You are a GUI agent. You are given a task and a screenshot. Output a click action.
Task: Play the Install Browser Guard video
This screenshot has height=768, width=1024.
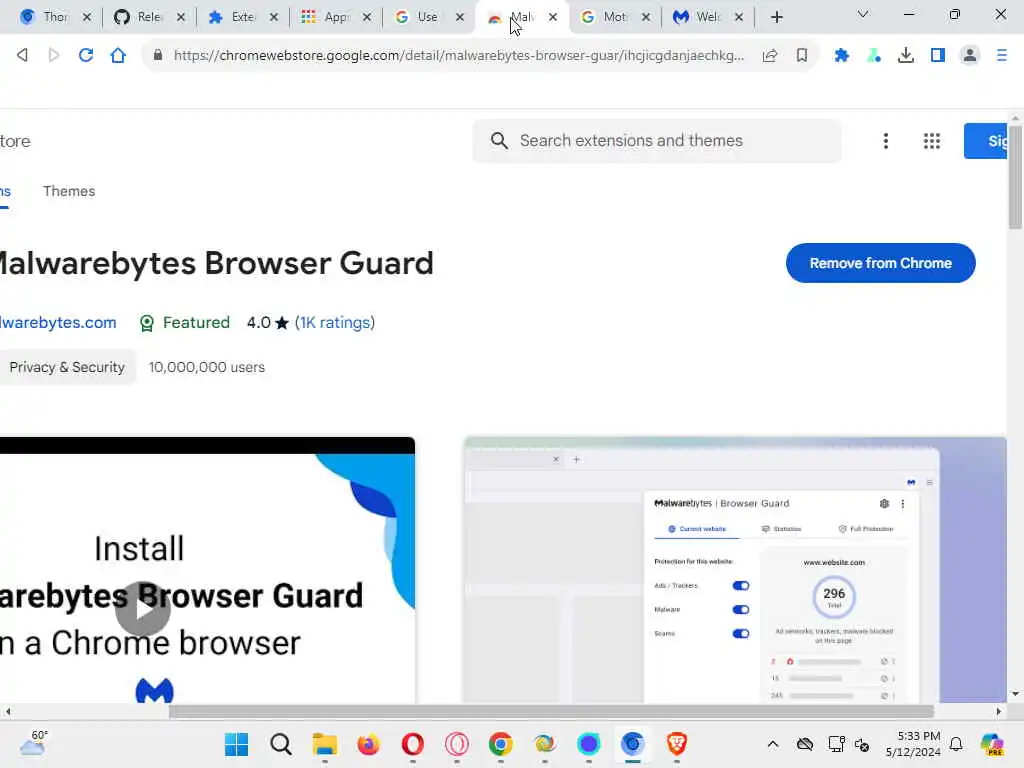tap(142, 609)
